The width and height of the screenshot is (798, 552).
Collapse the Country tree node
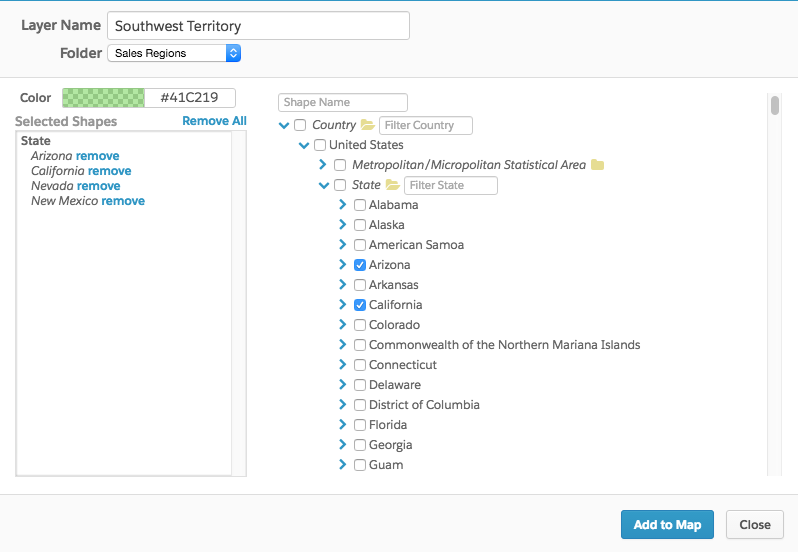point(284,125)
